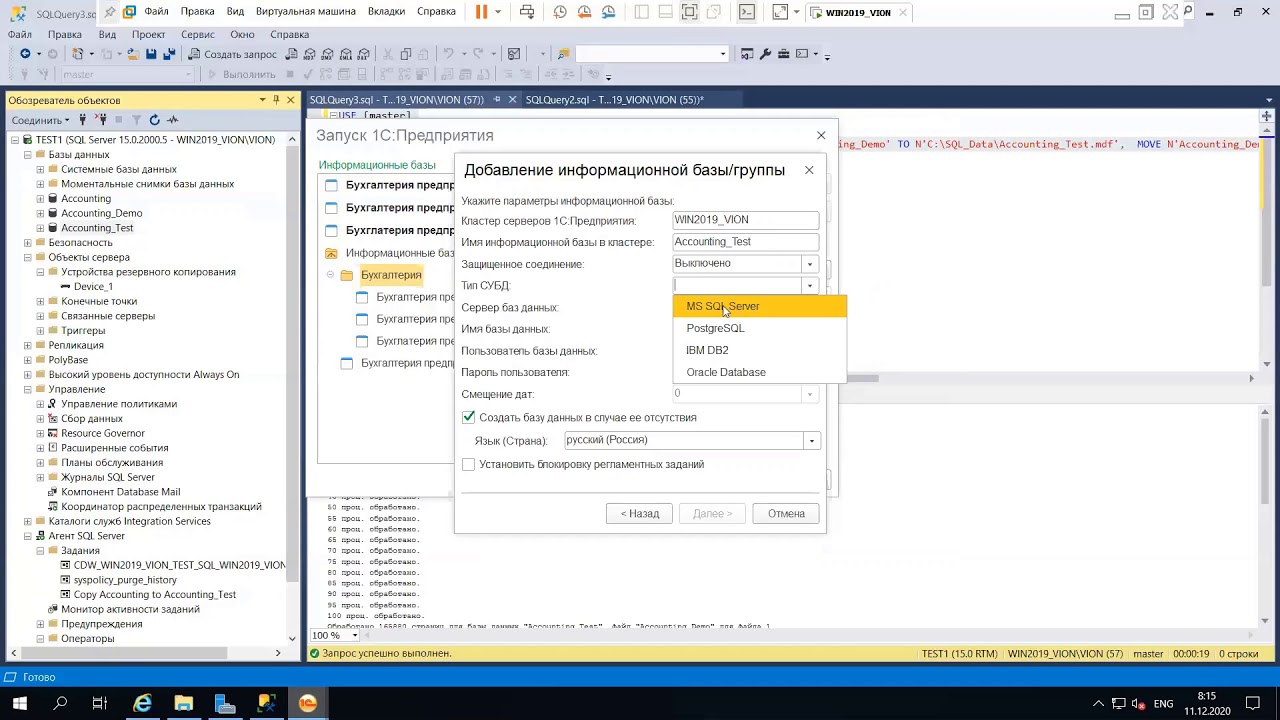Expand the 'Репликация' tree node
This screenshot has height=720, width=1280.
[x=28, y=345]
